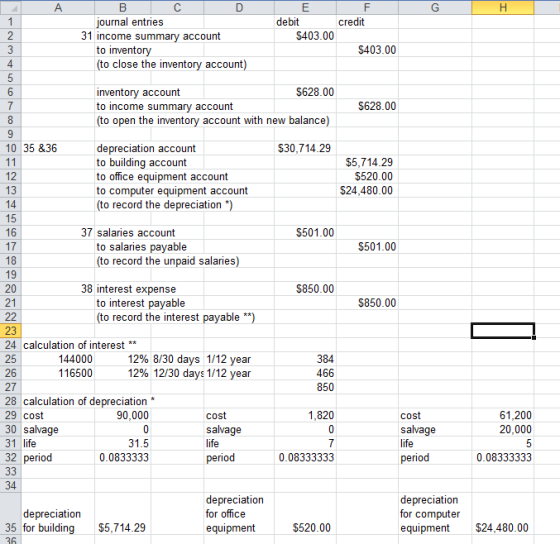Click the Select All corner button
The width and height of the screenshot is (560, 544).
pyautogui.click(x=11, y=7)
